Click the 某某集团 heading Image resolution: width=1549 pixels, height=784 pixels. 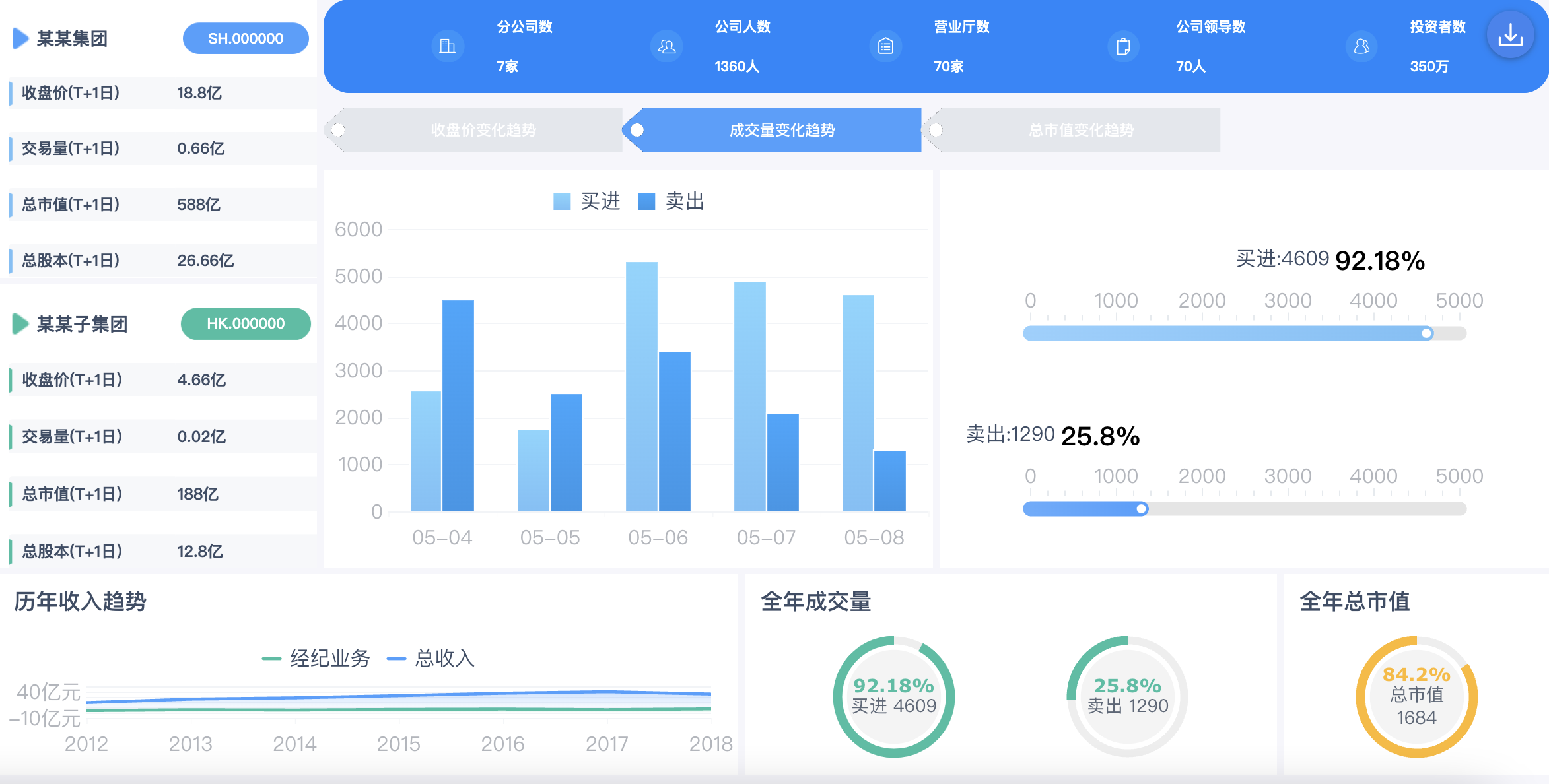click(72, 38)
